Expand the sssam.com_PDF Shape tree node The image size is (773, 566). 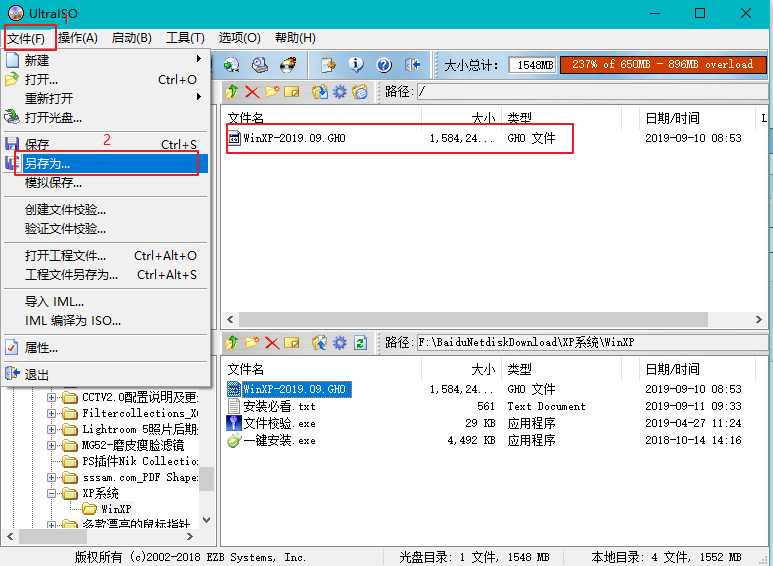point(51,477)
